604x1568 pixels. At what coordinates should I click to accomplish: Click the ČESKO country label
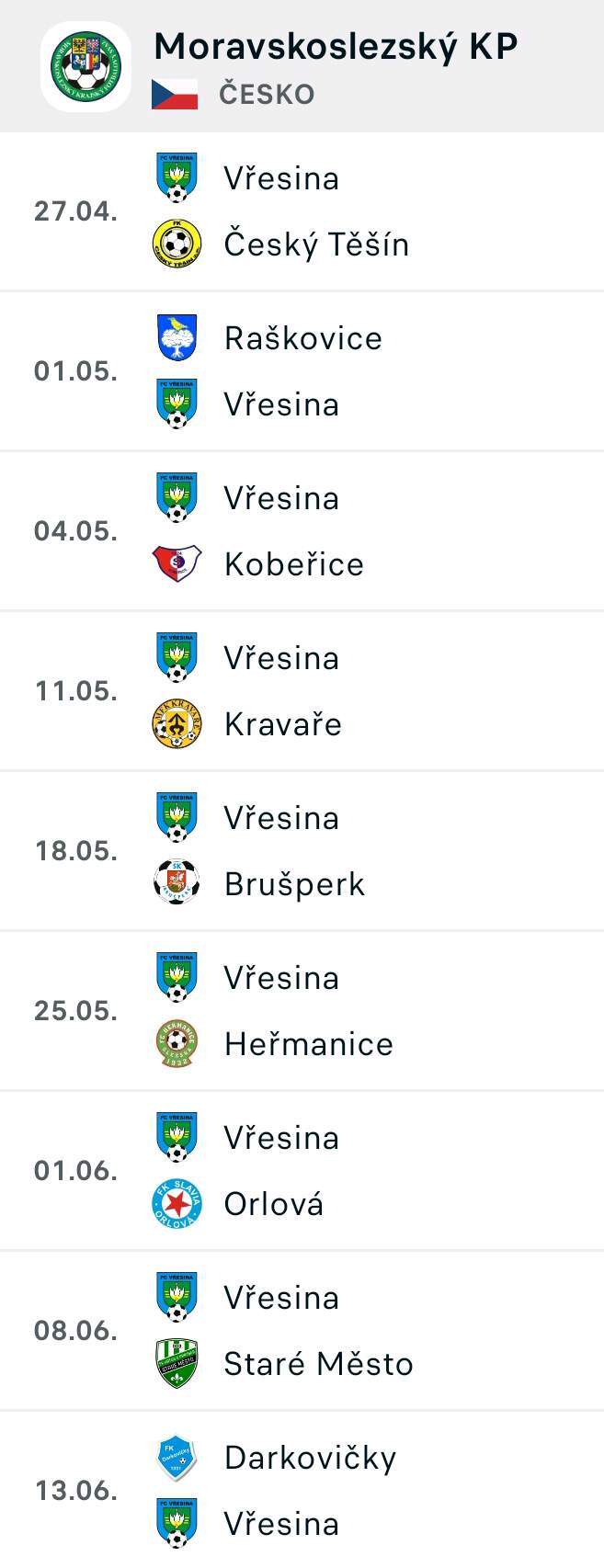(x=267, y=94)
